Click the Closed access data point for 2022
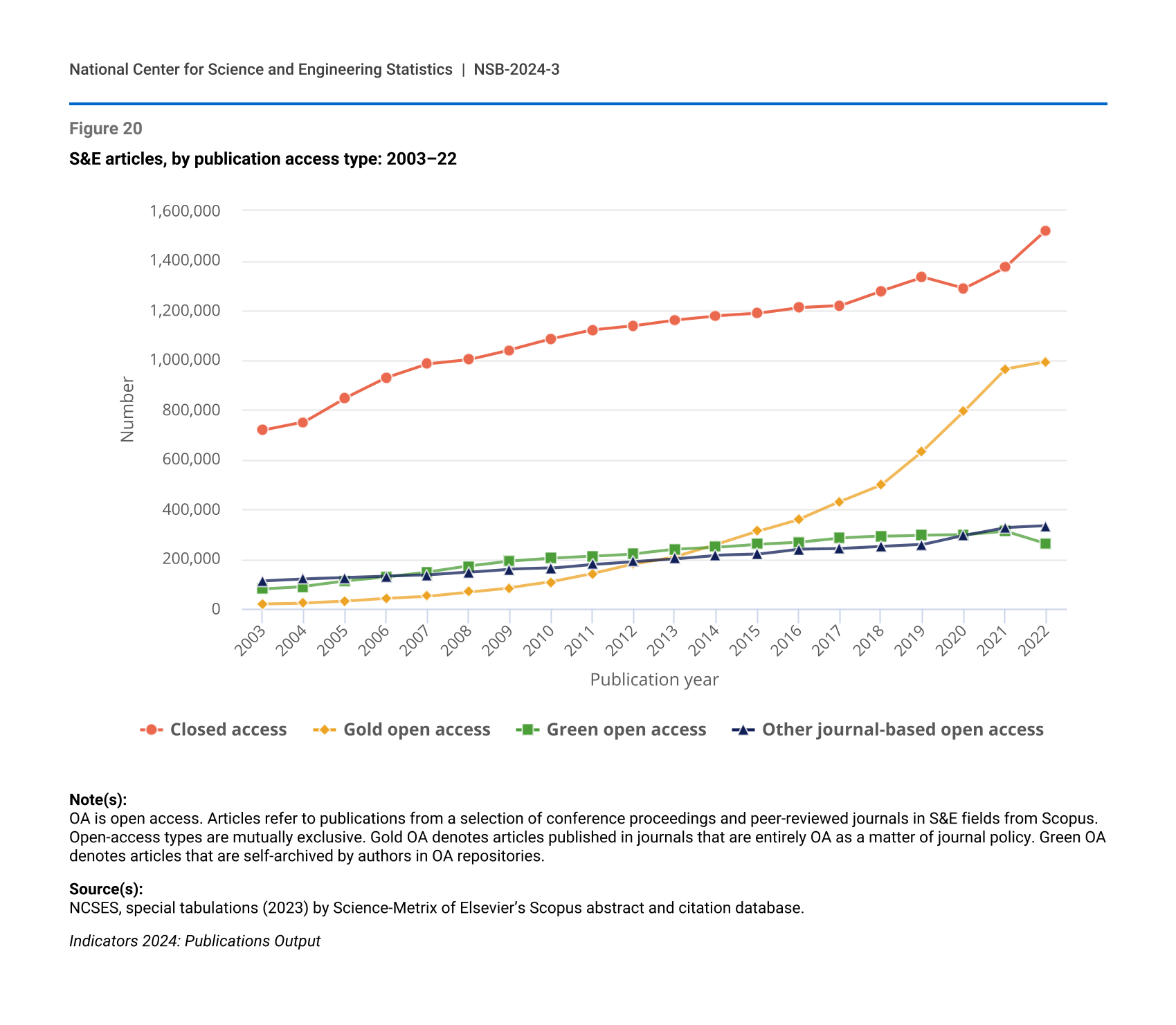Viewport: 1176px width, 1025px height. point(1045,230)
